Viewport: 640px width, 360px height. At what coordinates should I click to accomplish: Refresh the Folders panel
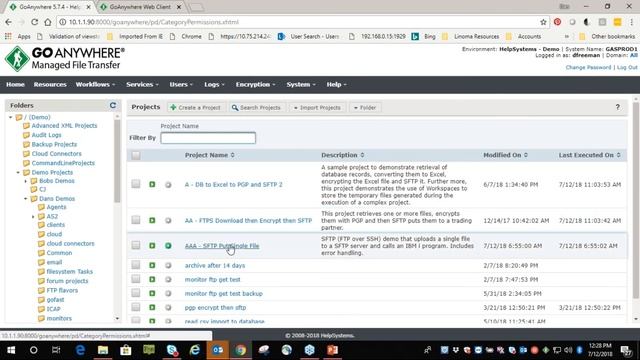click(x=113, y=105)
